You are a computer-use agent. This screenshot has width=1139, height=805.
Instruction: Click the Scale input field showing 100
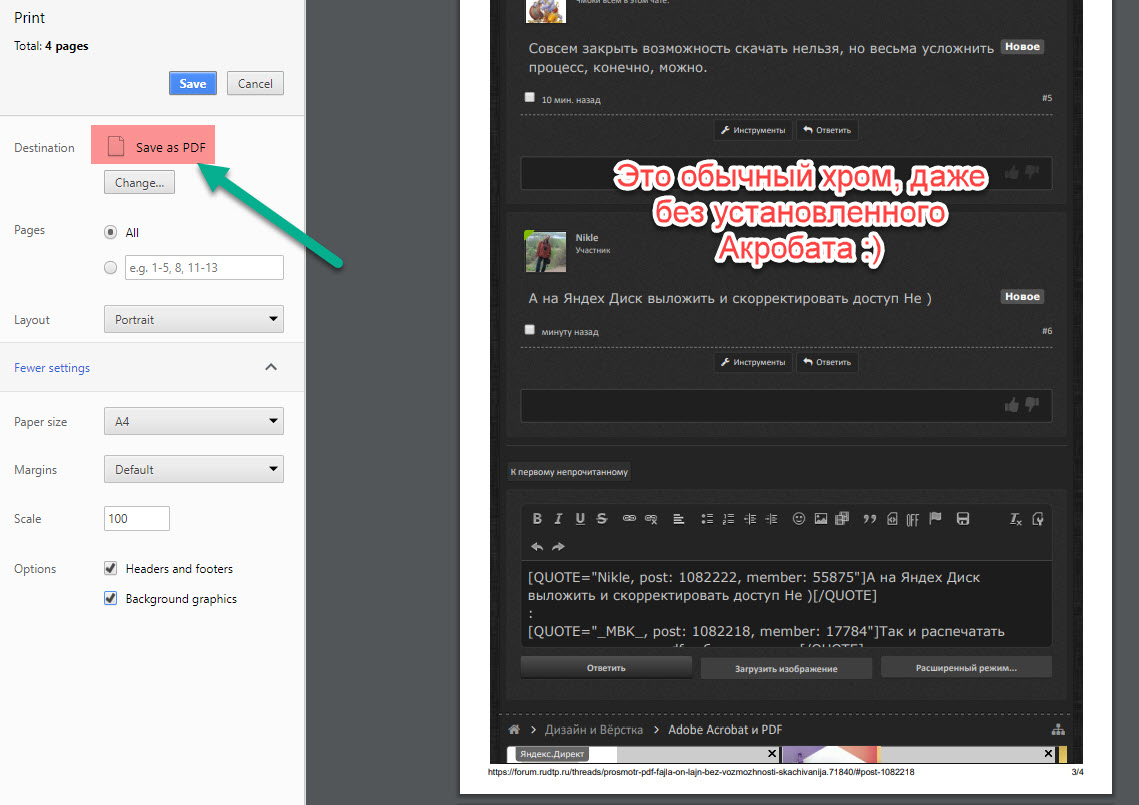137,518
